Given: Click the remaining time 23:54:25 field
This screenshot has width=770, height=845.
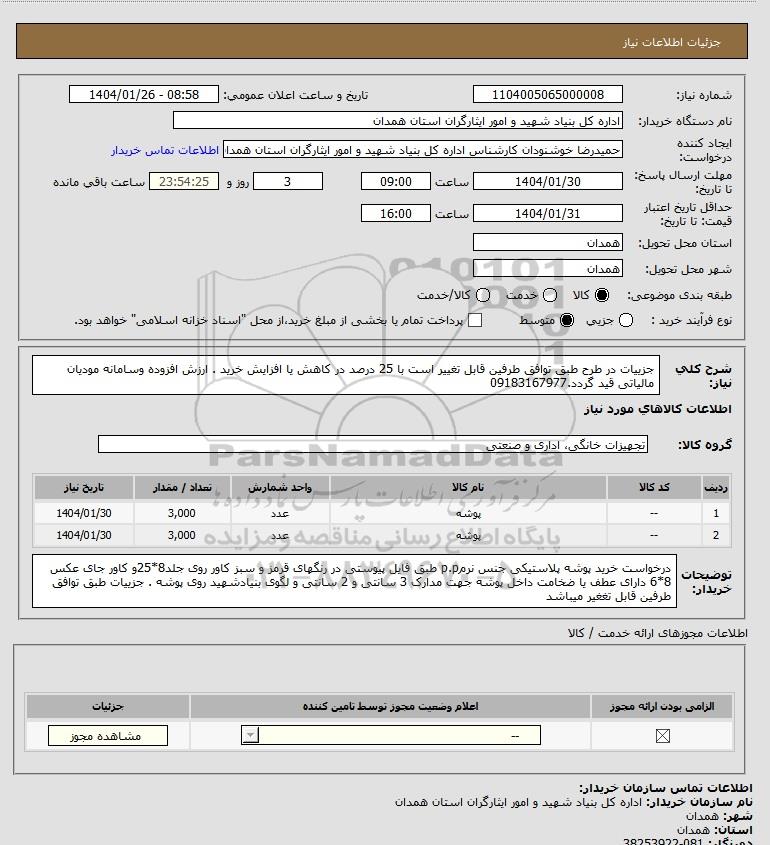Looking at the screenshot, I should (184, 182).
